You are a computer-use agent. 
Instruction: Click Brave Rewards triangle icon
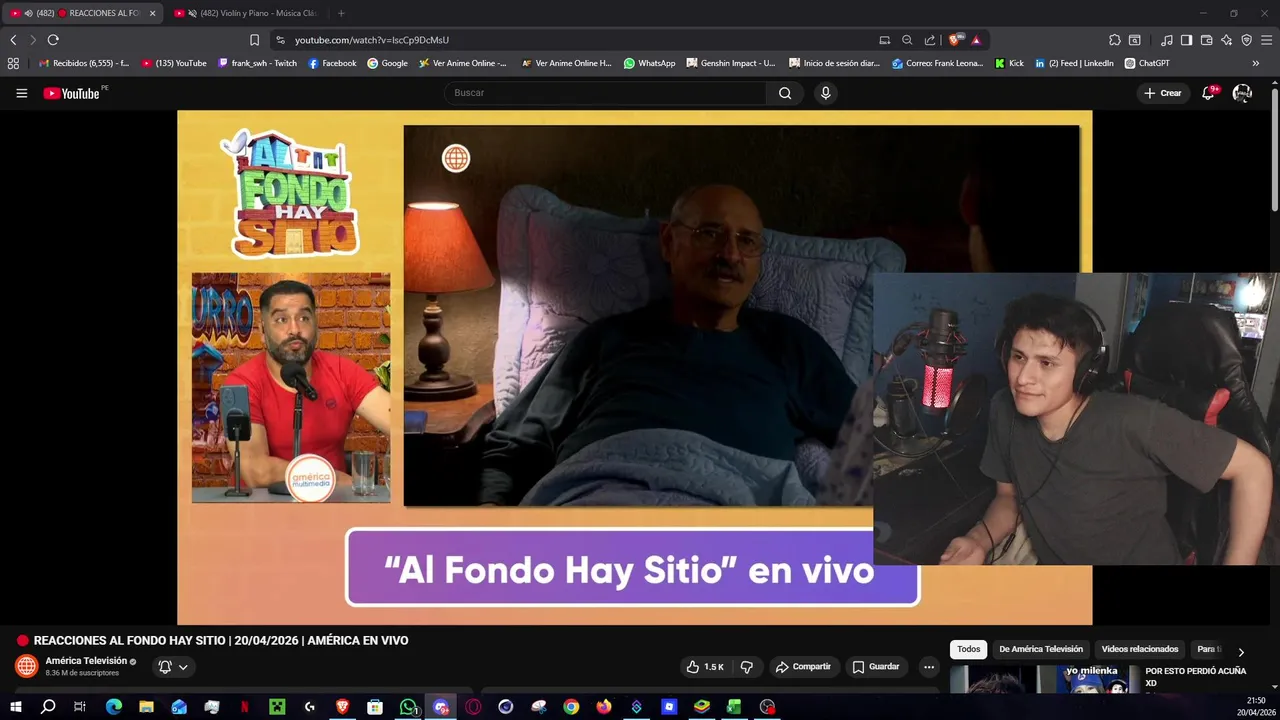pyautogui.click(x=976, y=40)
